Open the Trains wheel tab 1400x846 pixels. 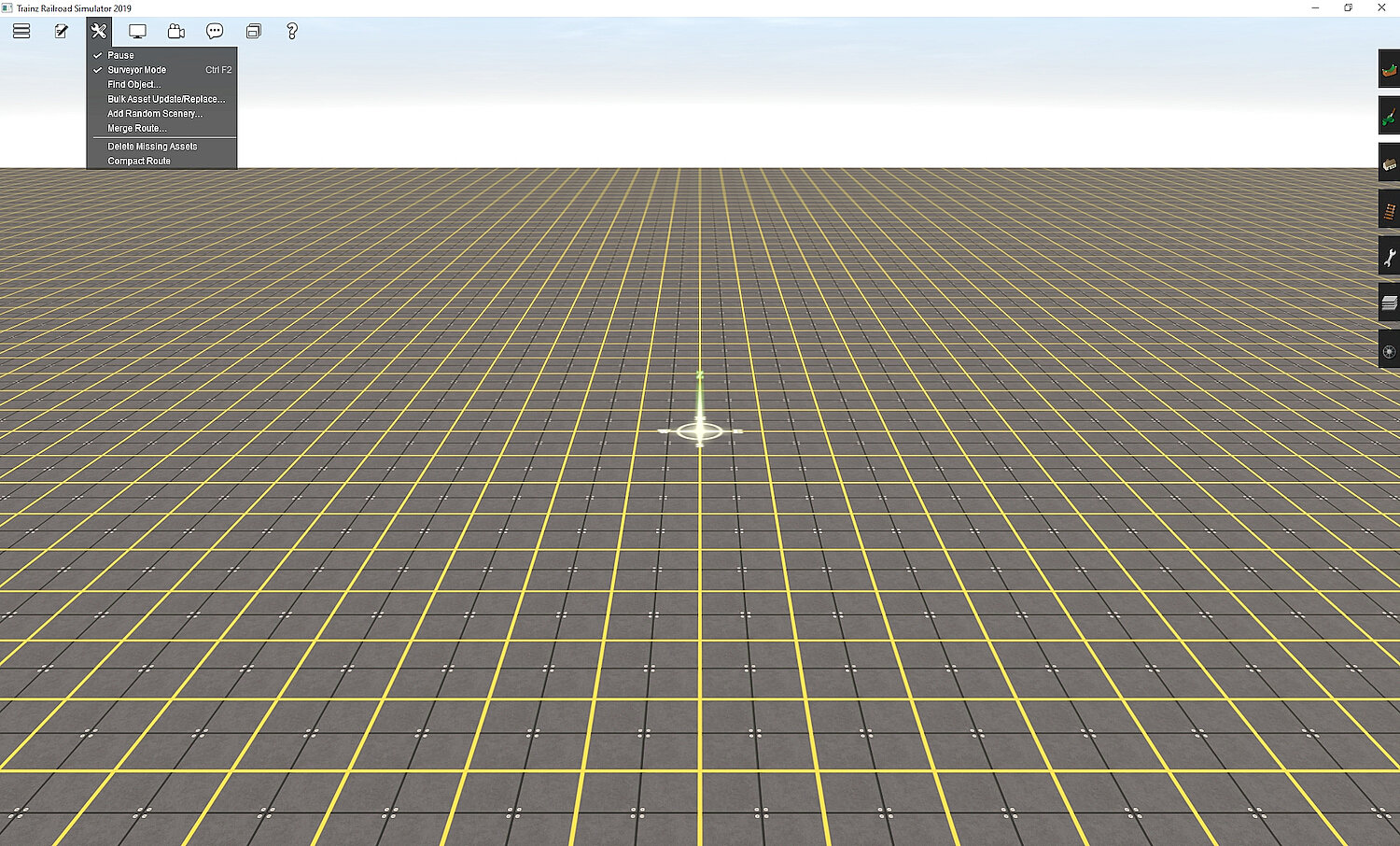[1389, 350]
